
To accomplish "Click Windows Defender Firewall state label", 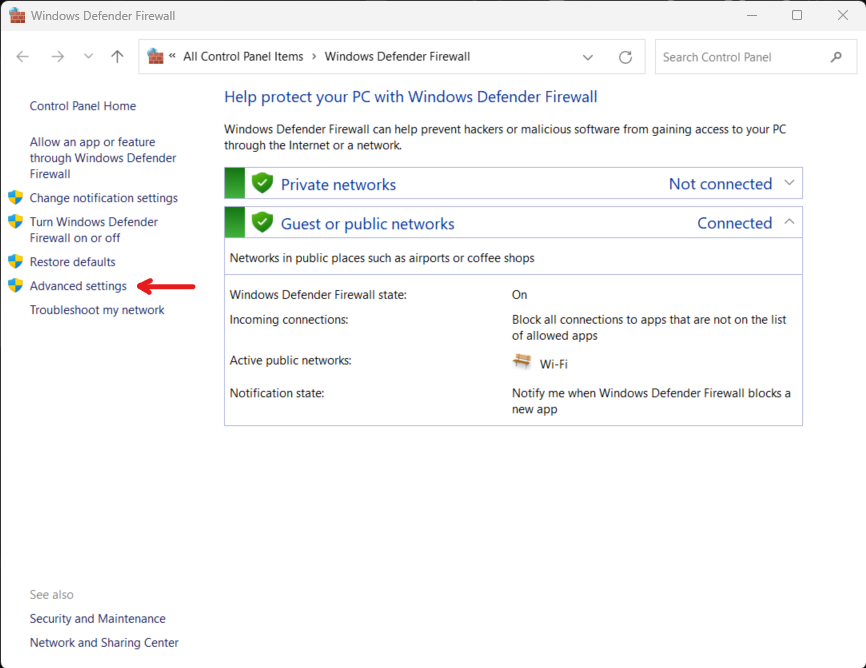I will point(318,295).
